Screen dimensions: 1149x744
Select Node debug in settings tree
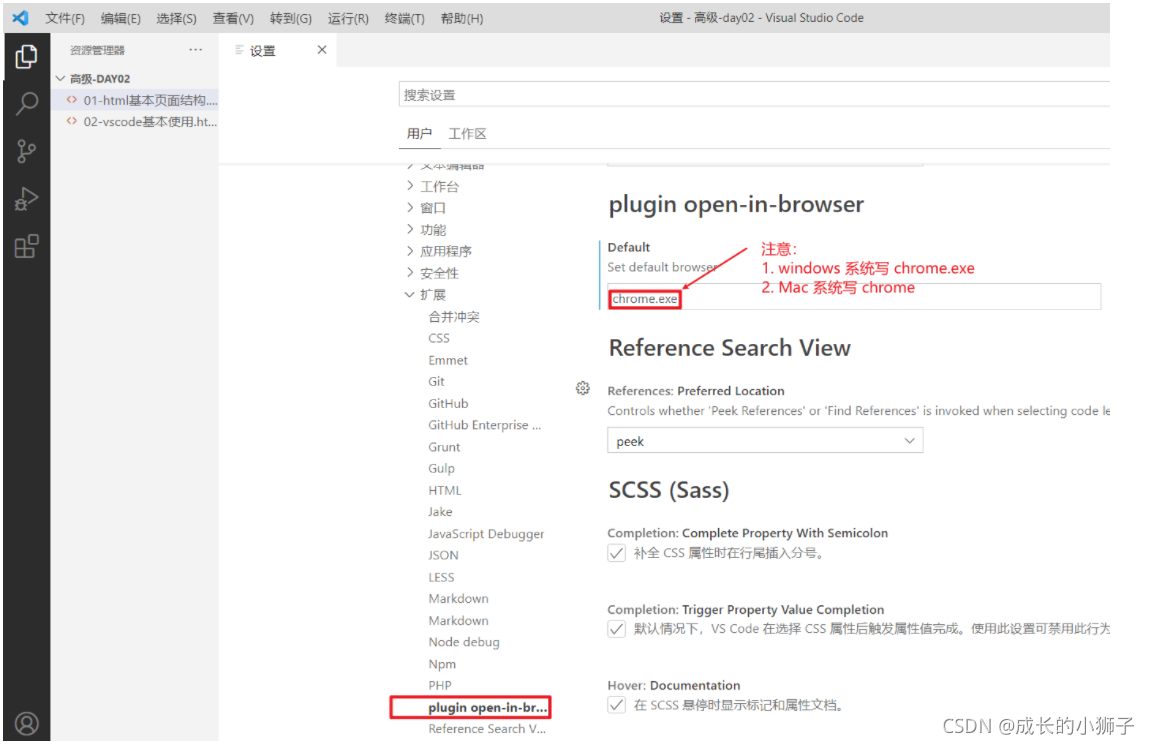coord(464,642)
